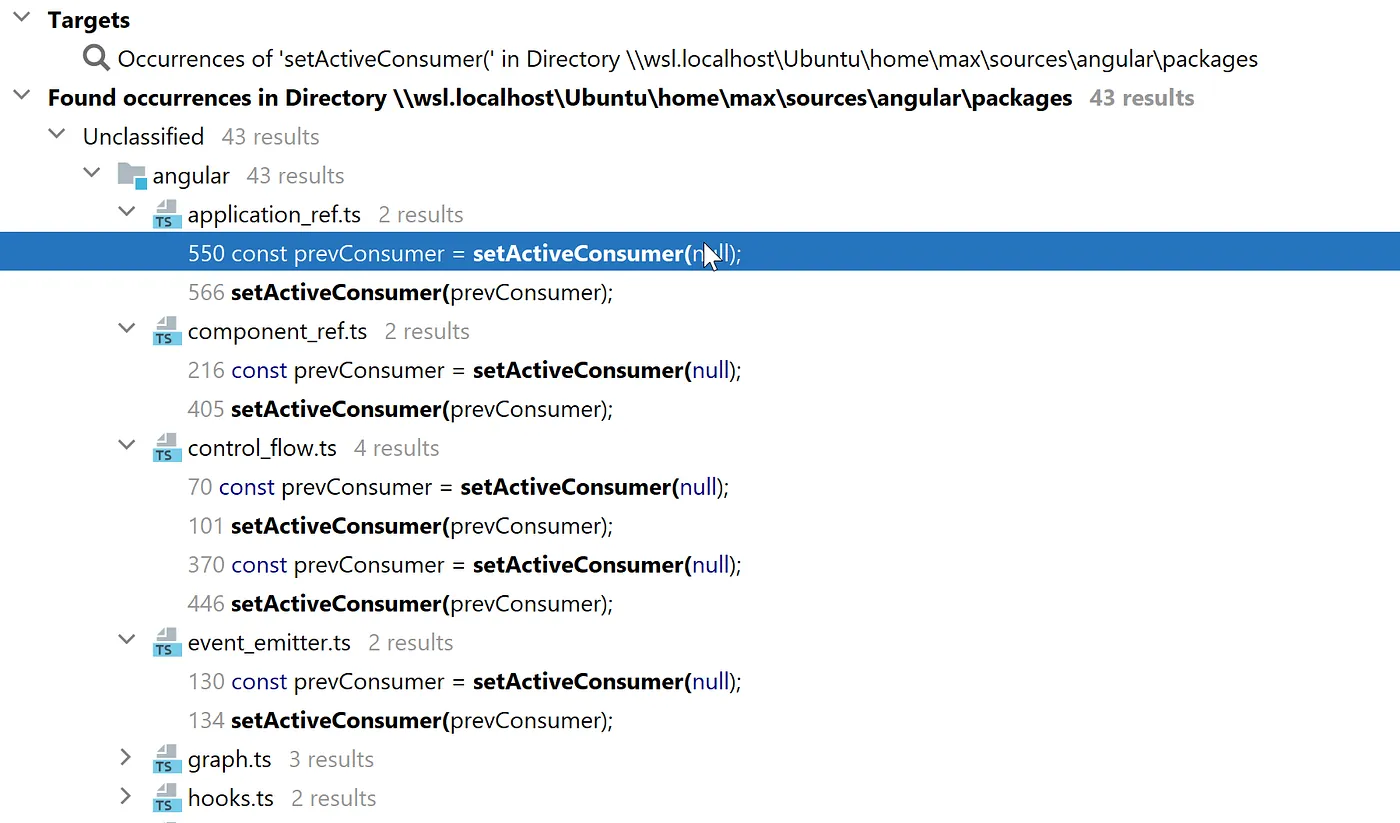
Task: Collapse control_flow.ts results
Action: [126, 446]
